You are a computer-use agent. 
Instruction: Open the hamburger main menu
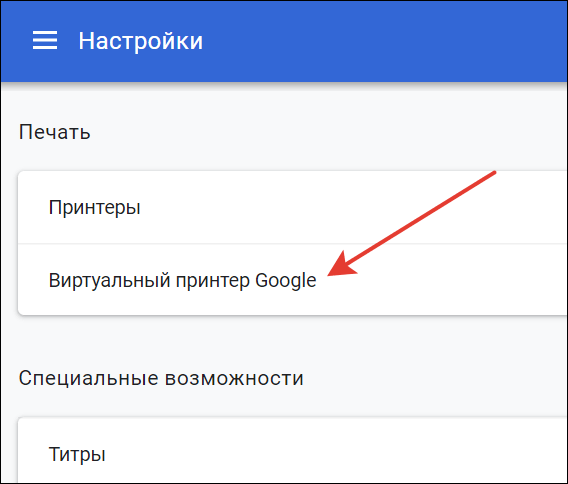45,40
